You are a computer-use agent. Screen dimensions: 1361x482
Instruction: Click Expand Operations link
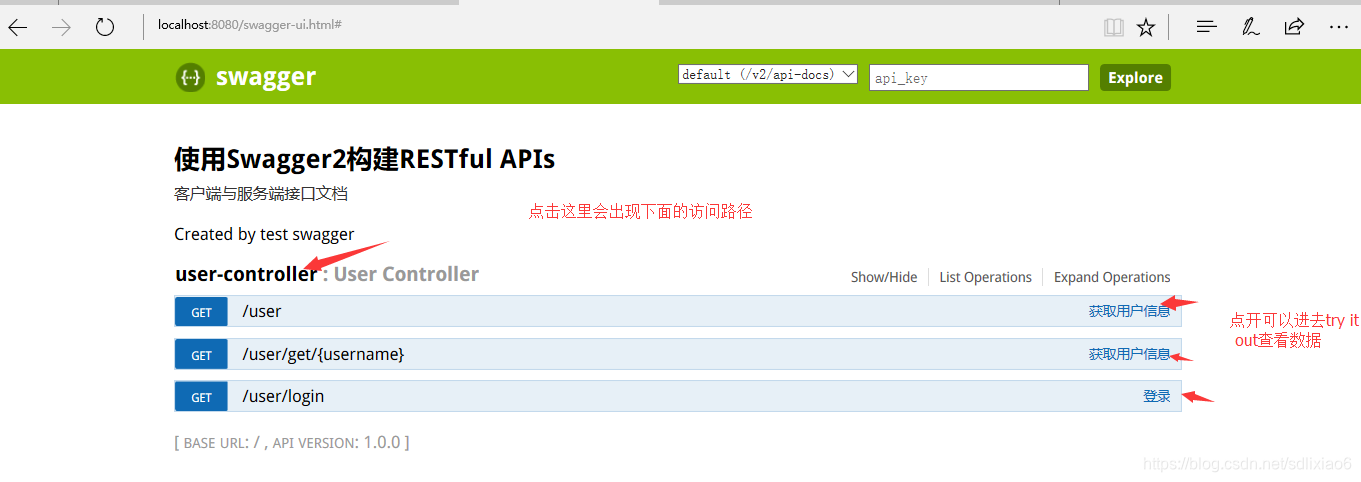click(x=1112, y=277)
